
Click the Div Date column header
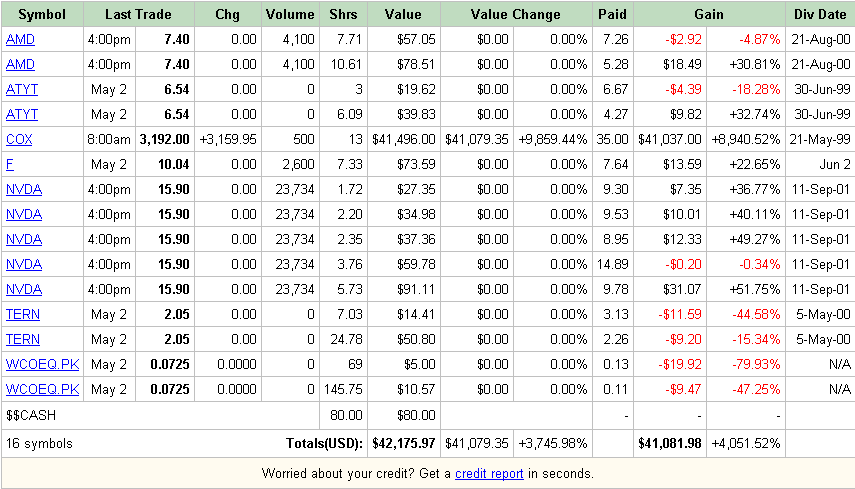tap(820, 15)
